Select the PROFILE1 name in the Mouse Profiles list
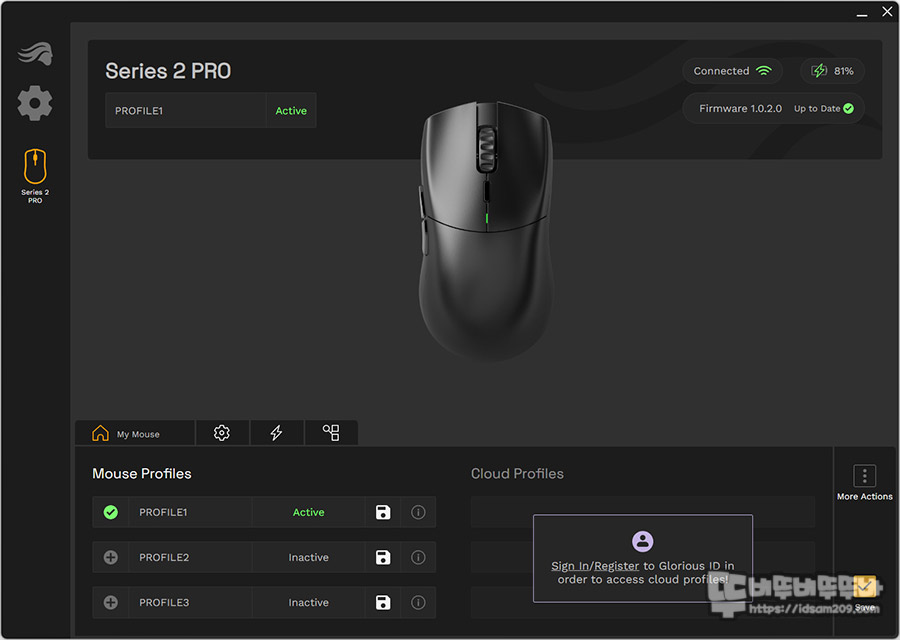The image size is (900, 640). (163, 512)
